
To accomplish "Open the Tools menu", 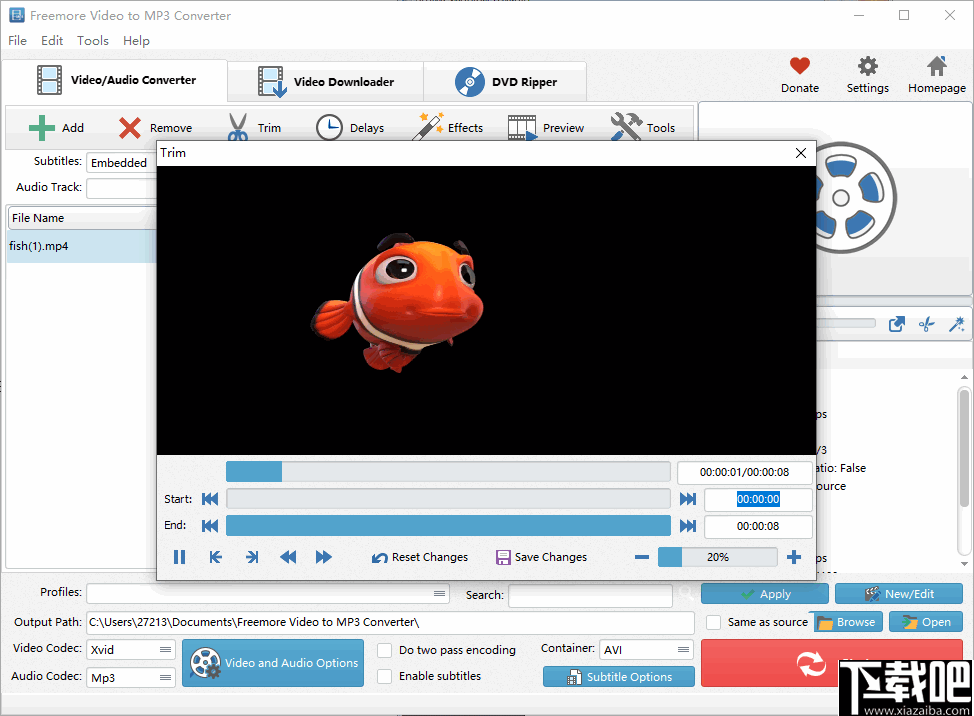I will [92, 40].
